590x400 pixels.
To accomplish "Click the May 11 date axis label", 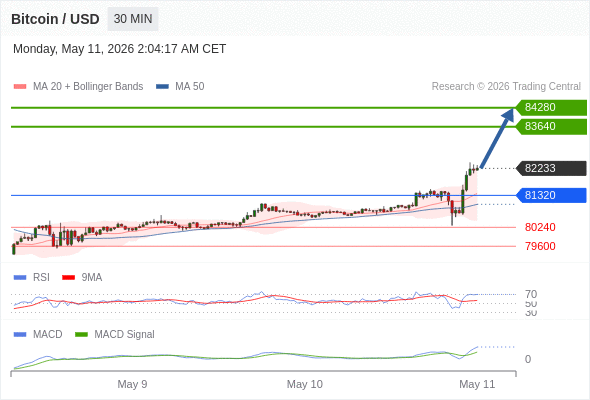I will pyautogui.click(x=477, y=384).
